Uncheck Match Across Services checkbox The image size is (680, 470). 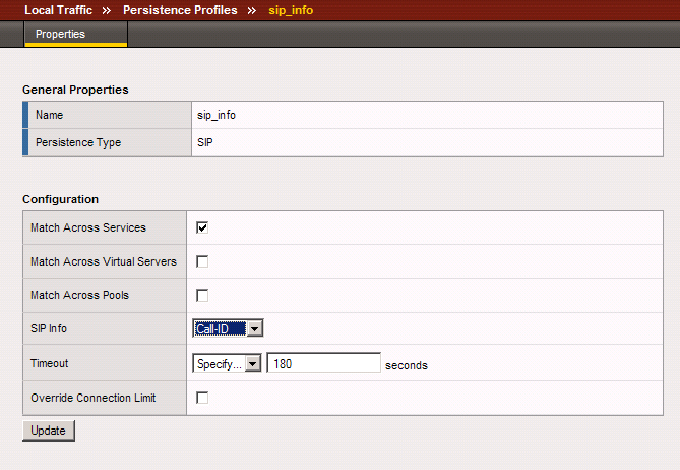point(202,228)
